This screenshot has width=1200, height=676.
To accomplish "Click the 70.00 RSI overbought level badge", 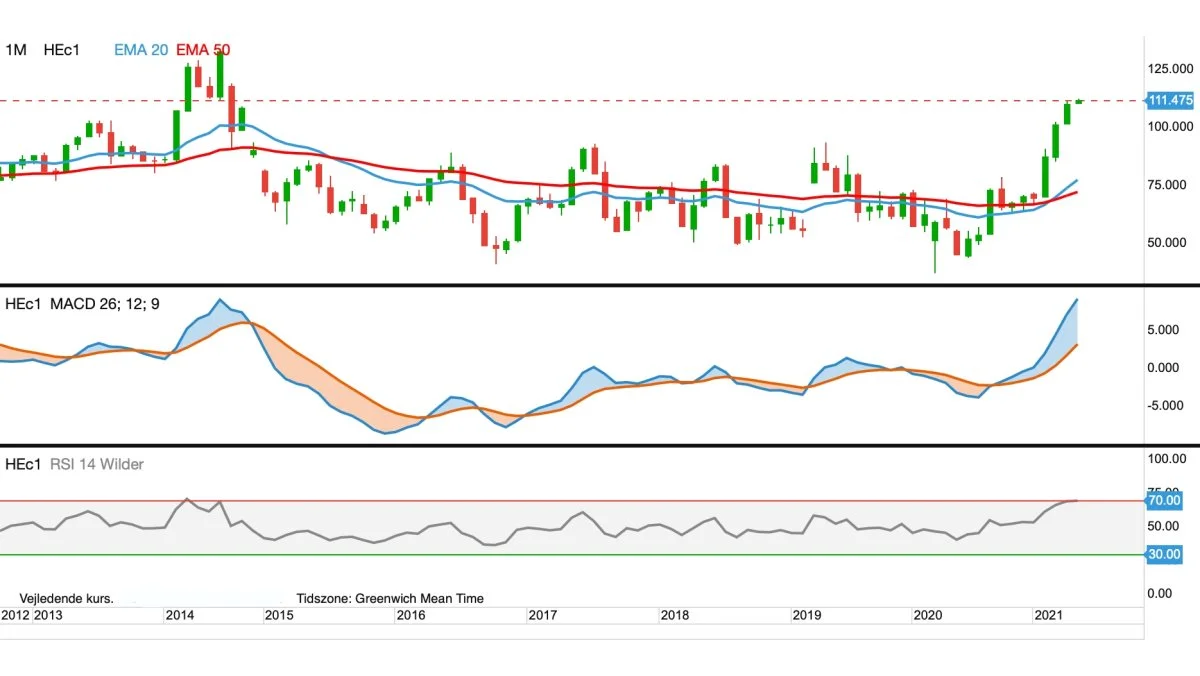I will [1165, 500].
